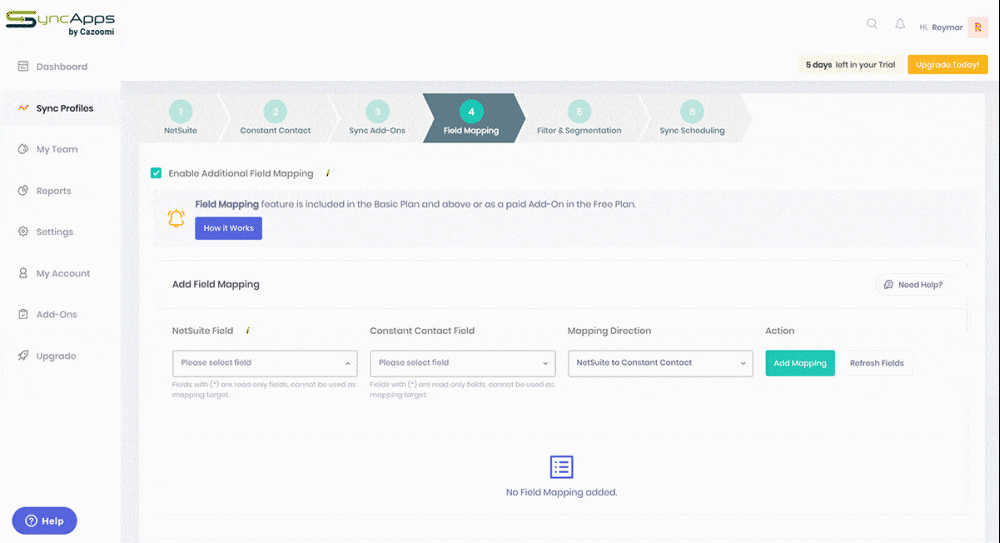Click step 5 circle for Filter & Segmentation
Screen dimensions: 1000x543
(579, 112)
